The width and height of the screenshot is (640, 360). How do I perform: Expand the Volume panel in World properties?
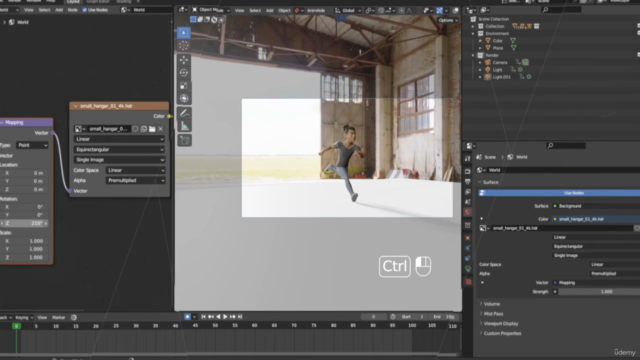coord(491,304)
